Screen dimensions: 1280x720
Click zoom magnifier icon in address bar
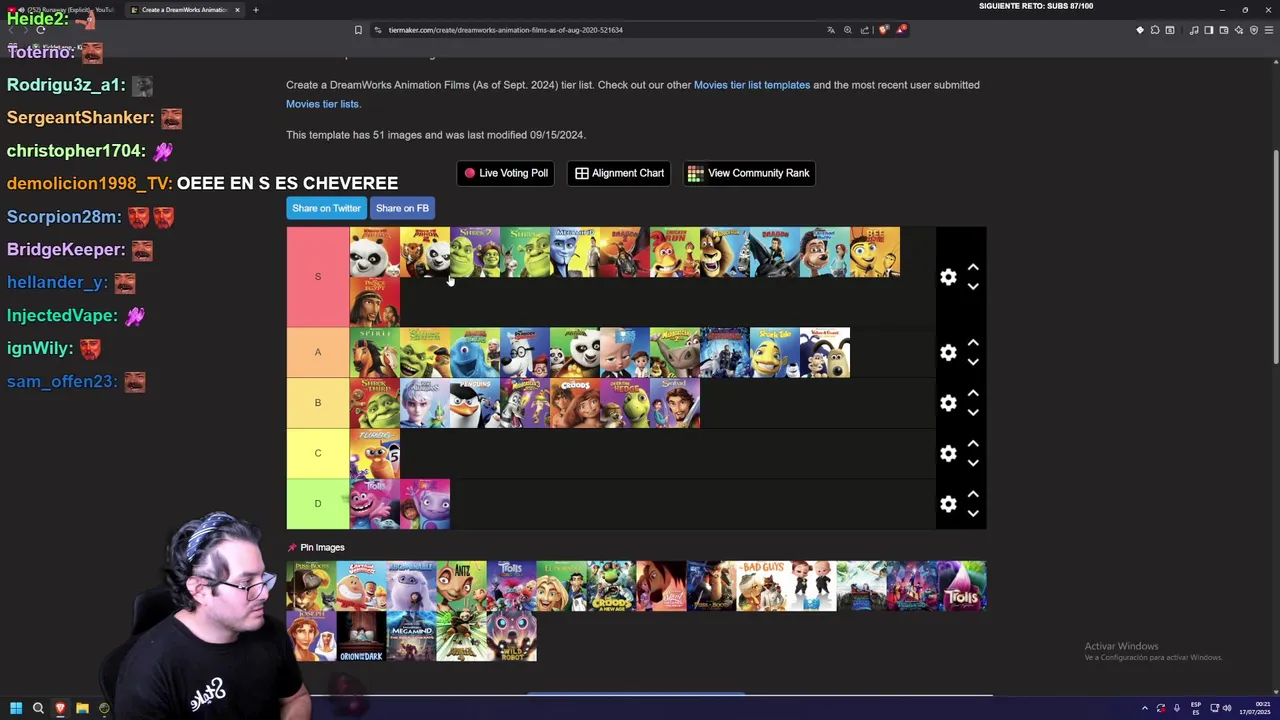848,30
